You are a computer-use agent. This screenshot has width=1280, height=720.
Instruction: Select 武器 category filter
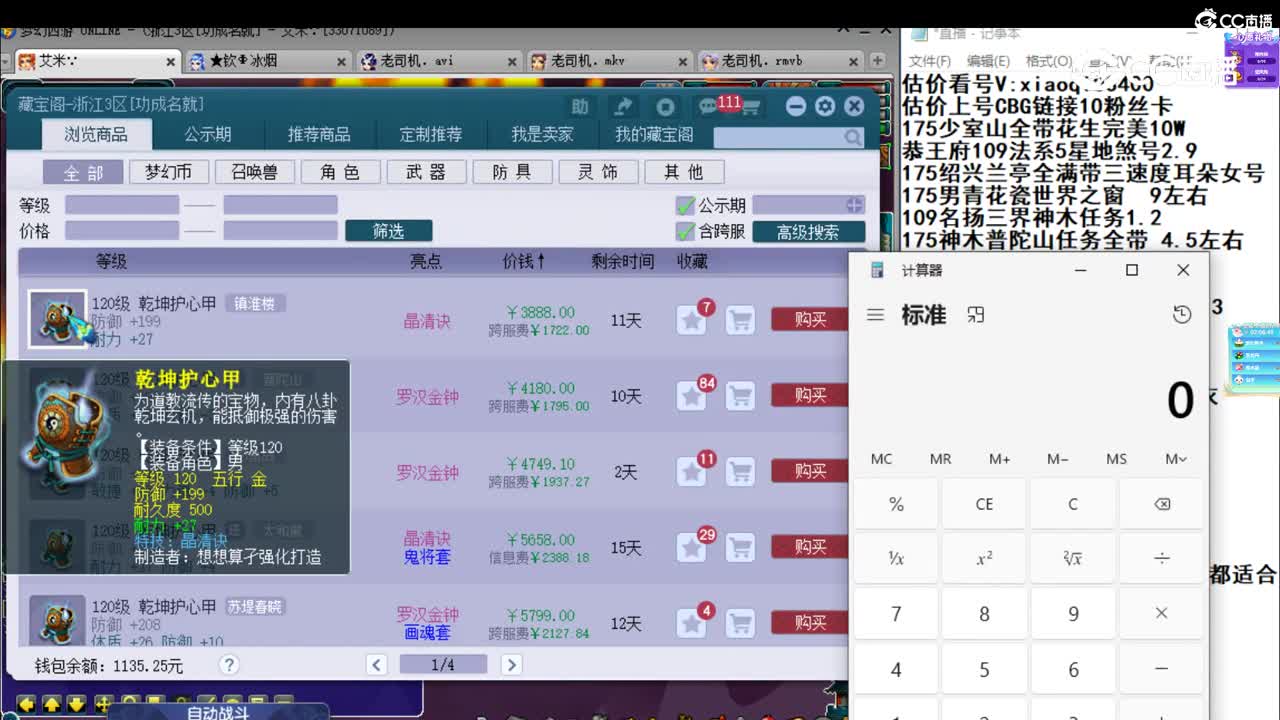tap(426, 172)
